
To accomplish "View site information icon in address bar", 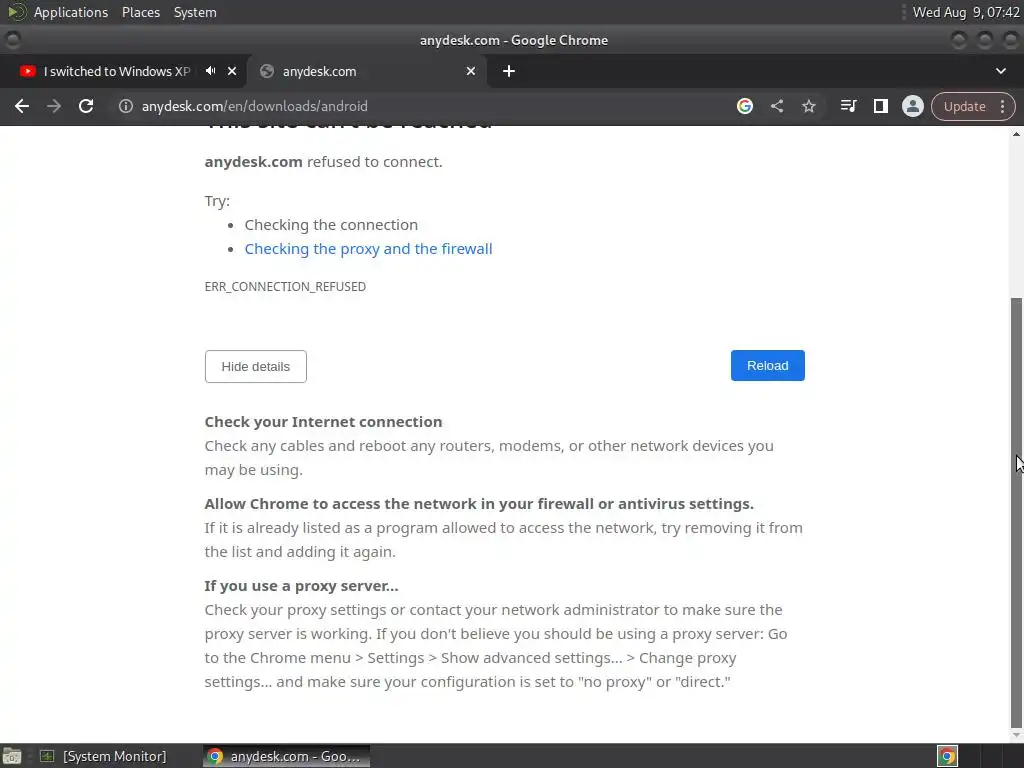I will coord(125,106).
